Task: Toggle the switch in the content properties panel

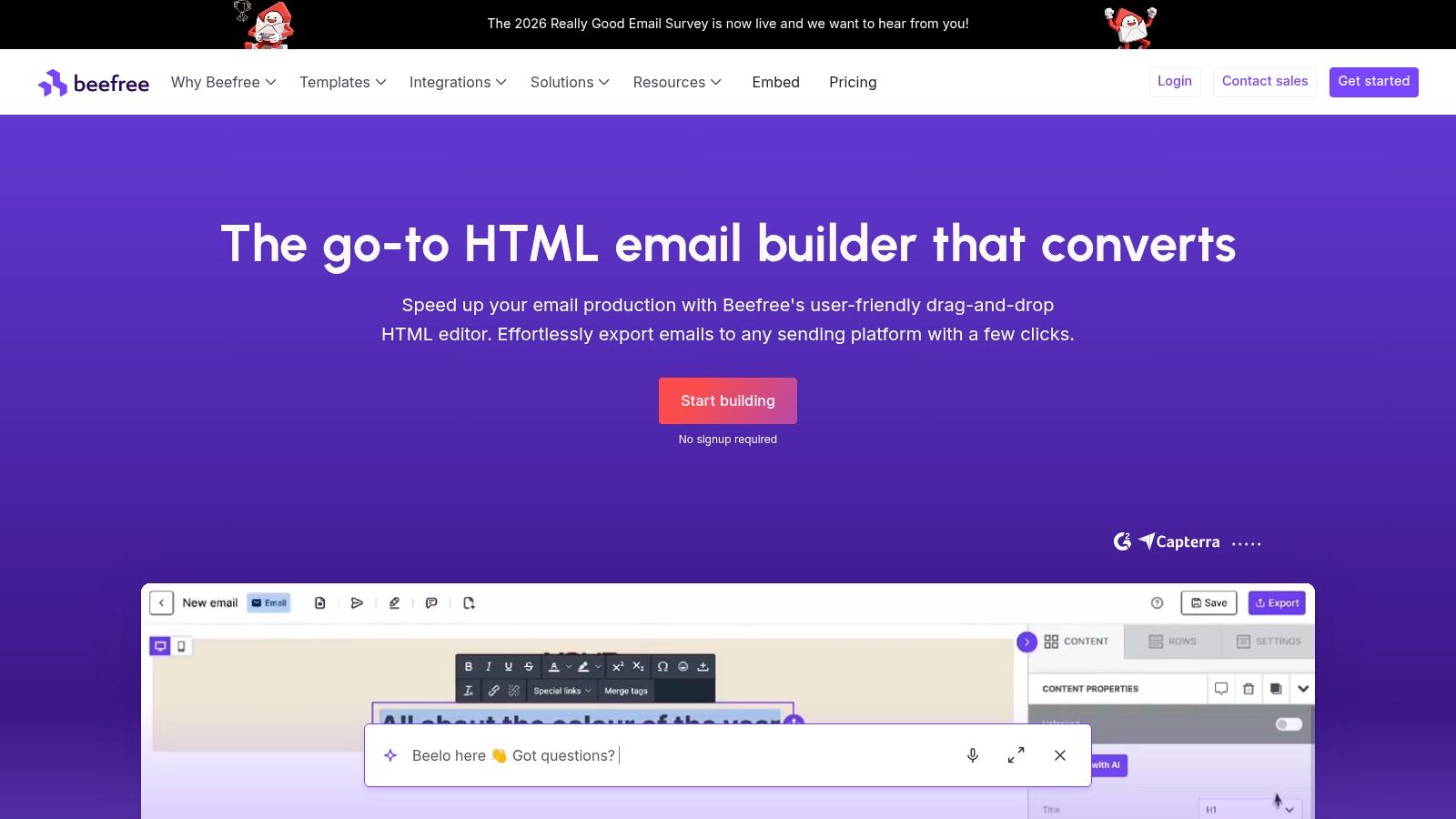Action: click(x=1289, y=724)
